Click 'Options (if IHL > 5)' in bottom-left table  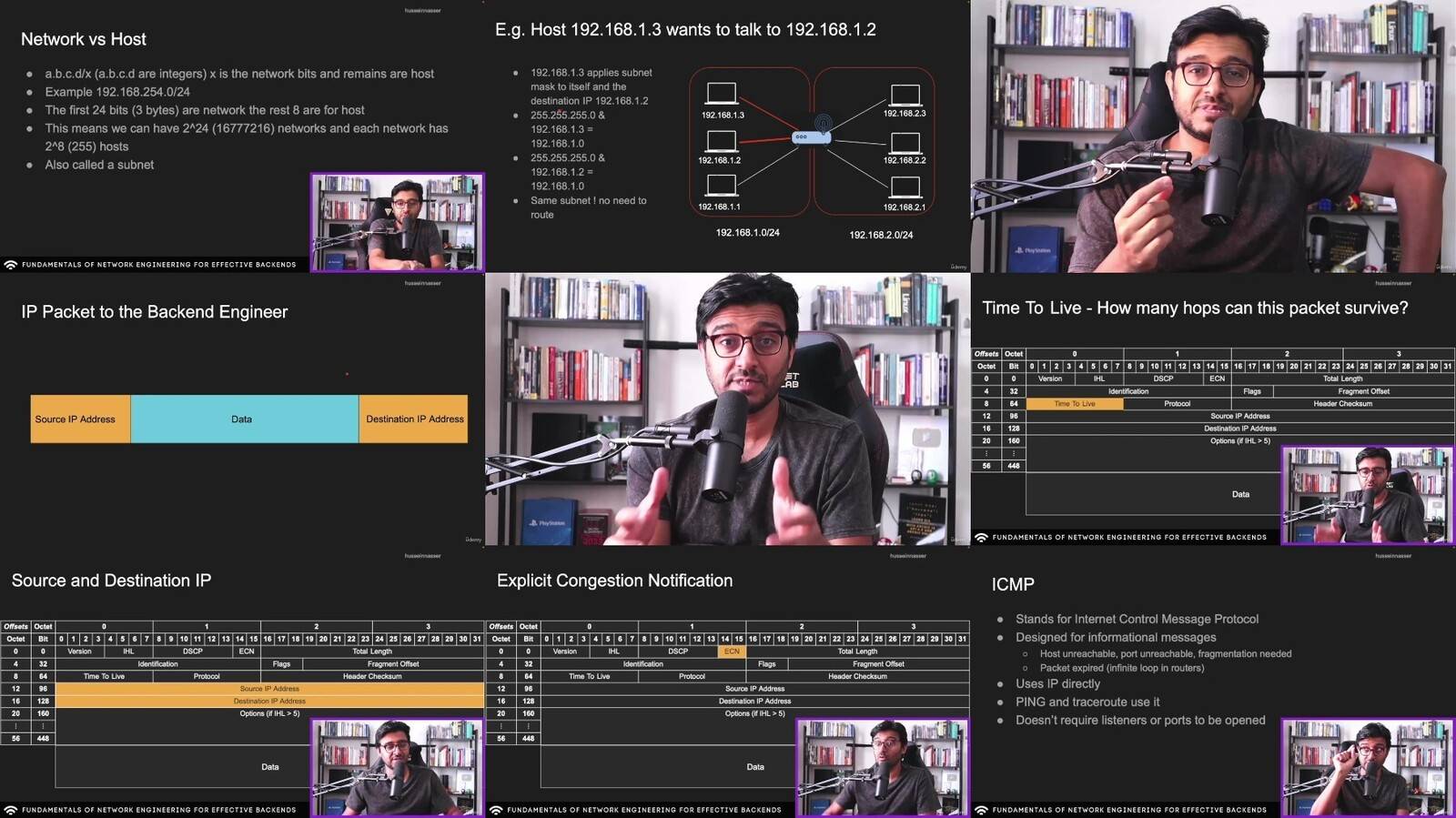pos(269,713)
